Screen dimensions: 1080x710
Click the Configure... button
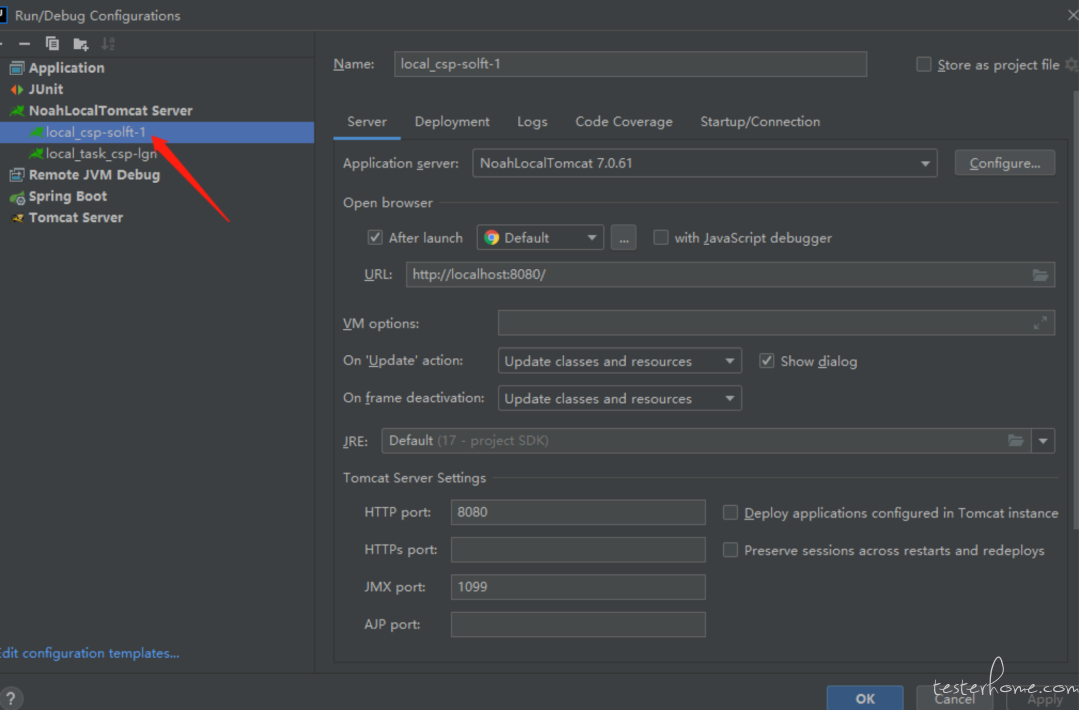[1004, 163]
